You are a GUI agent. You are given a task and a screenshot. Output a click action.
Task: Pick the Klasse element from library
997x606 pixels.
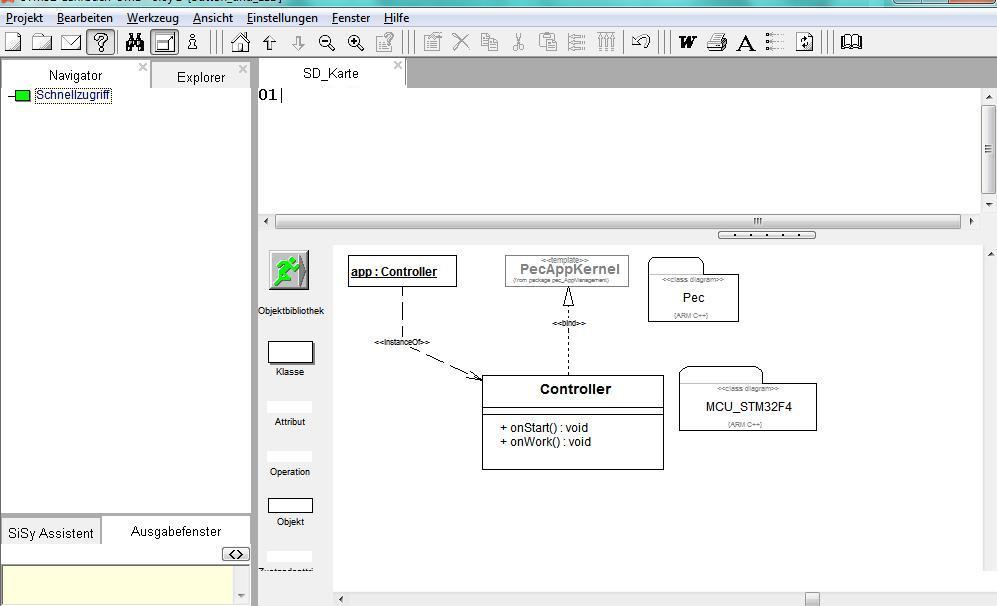(290, 359)
